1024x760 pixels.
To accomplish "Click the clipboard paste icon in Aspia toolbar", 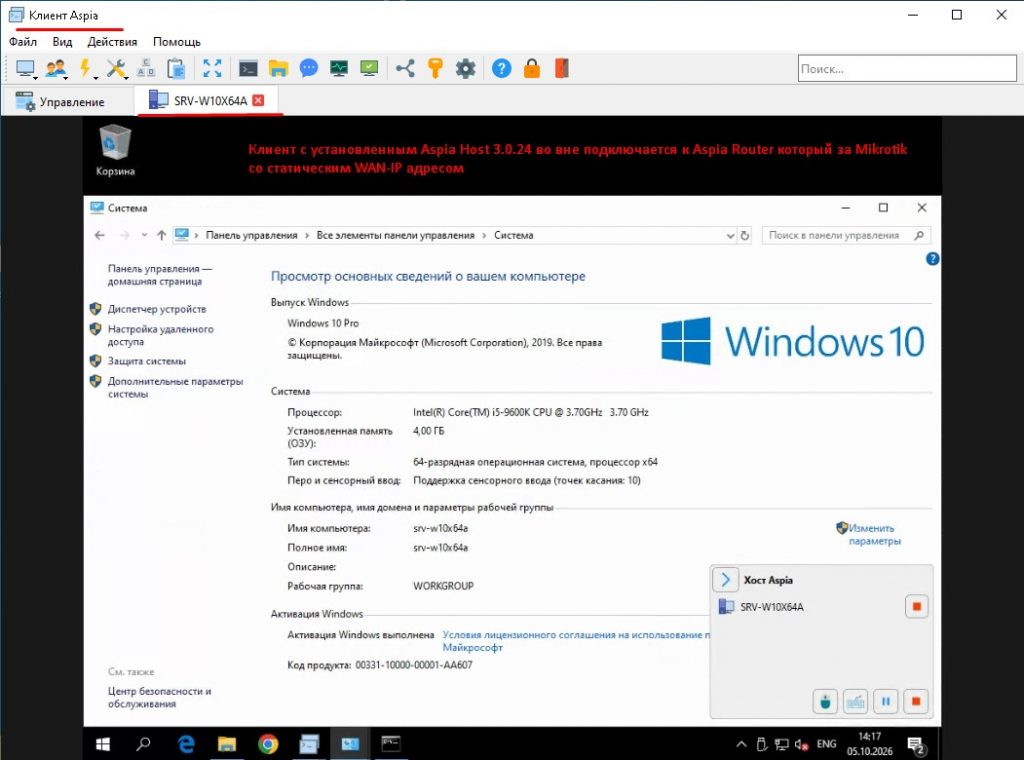I will (x=176, y=68).
